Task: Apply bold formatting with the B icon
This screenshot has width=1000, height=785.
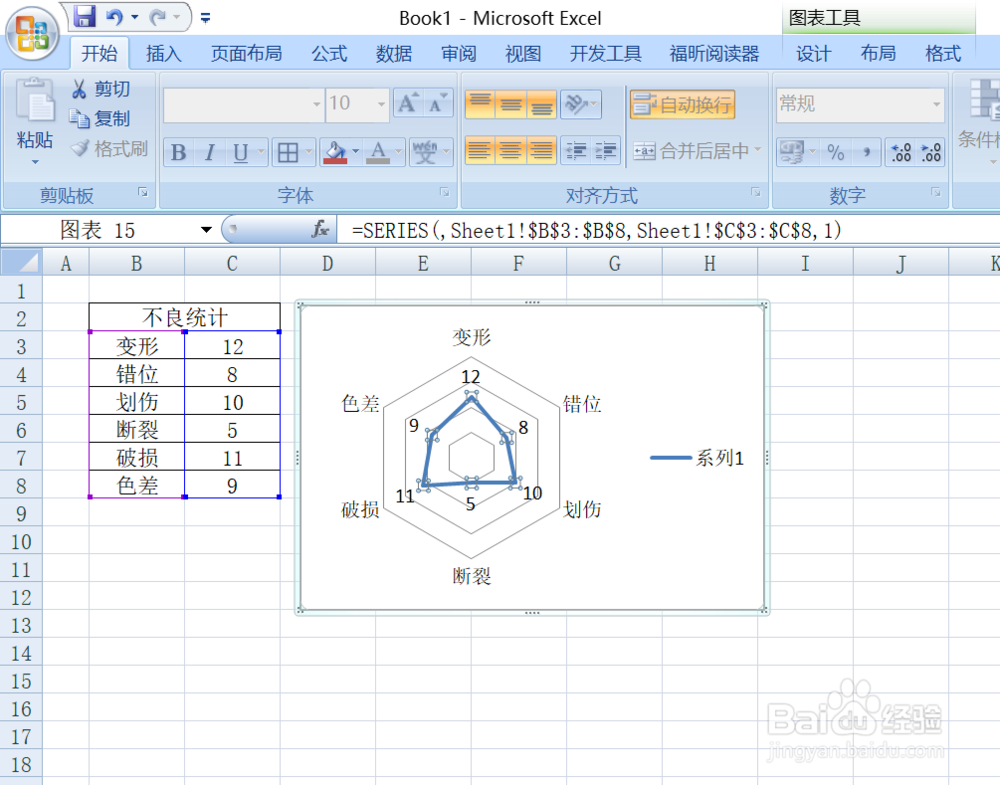Action: (177, 153)
